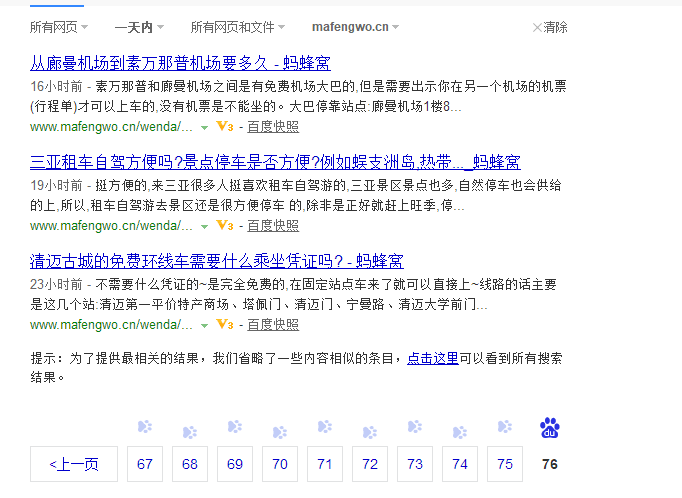Screen dimensions: 682x498
Task: Click the paw icon above page 67
Action: [145, 427]
